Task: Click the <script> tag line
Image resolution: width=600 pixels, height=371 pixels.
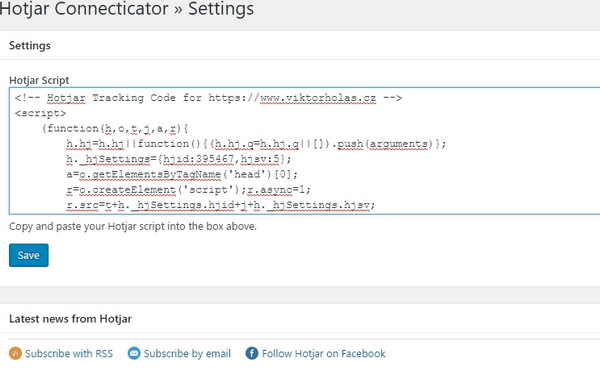Action: [41, 113]
